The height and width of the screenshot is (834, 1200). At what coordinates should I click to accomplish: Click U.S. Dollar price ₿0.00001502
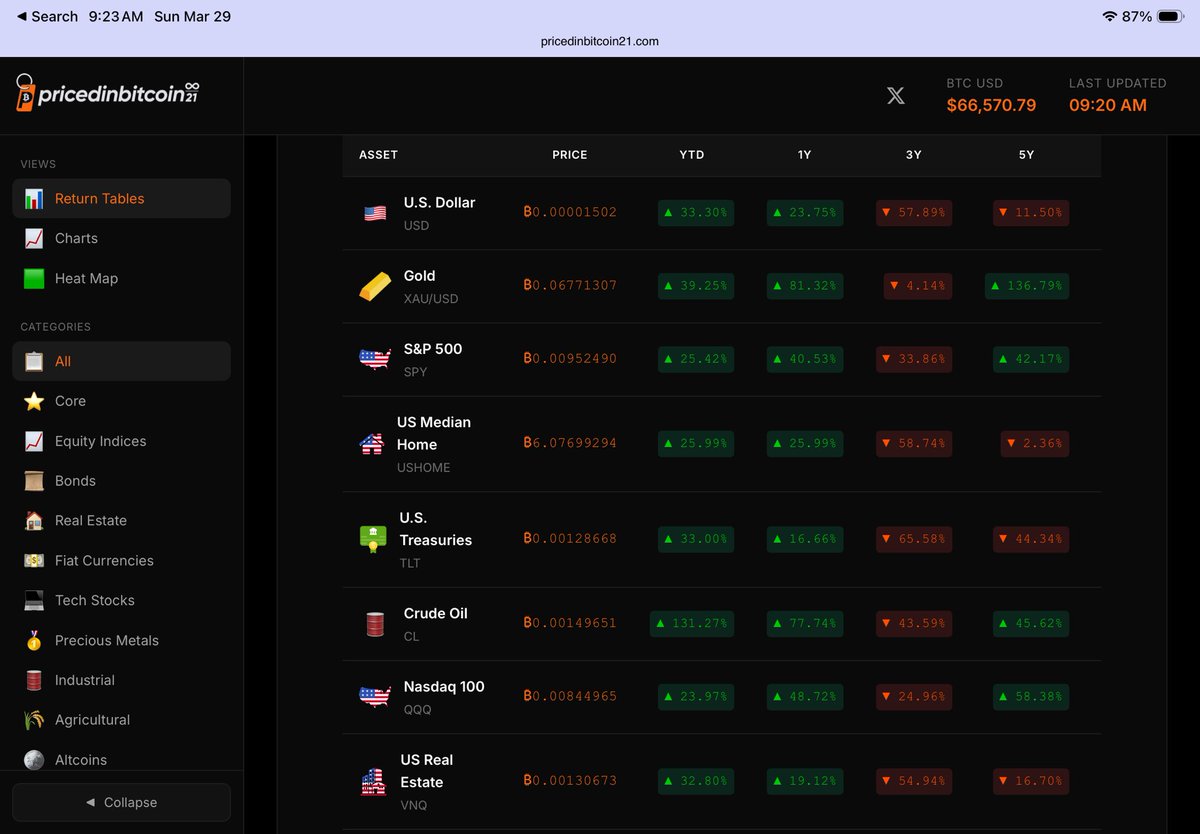[x=570, y=212]
